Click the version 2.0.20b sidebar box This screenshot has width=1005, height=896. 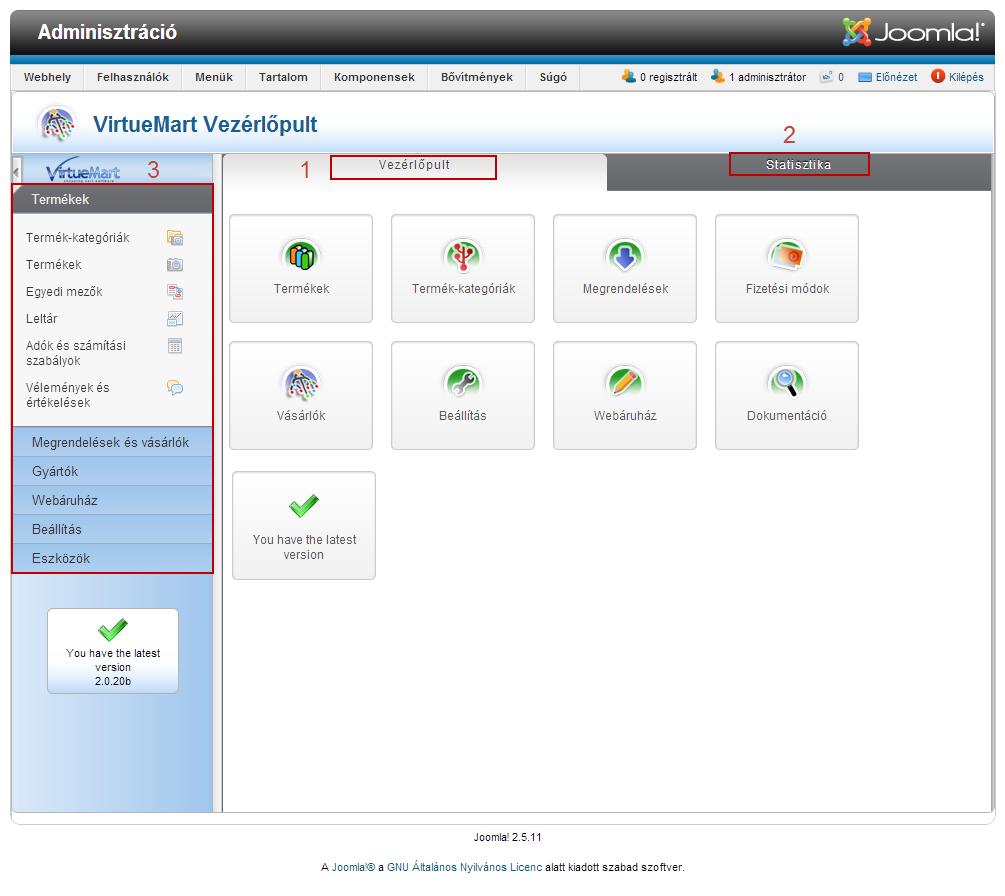coord(113,651)
